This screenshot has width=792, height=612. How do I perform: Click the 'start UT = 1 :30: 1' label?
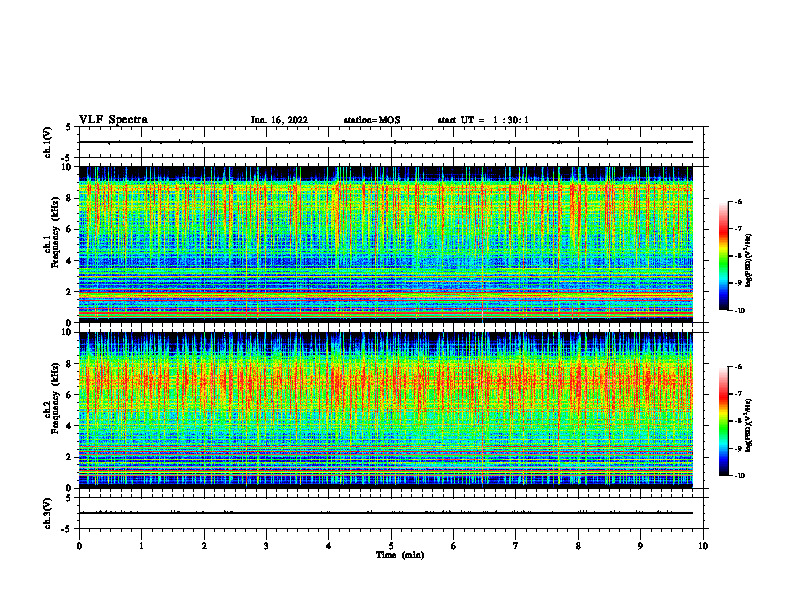[483, 120]
